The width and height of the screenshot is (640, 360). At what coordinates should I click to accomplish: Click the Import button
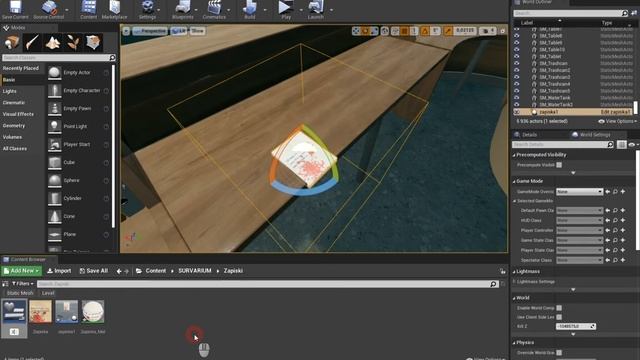point(59,271)
